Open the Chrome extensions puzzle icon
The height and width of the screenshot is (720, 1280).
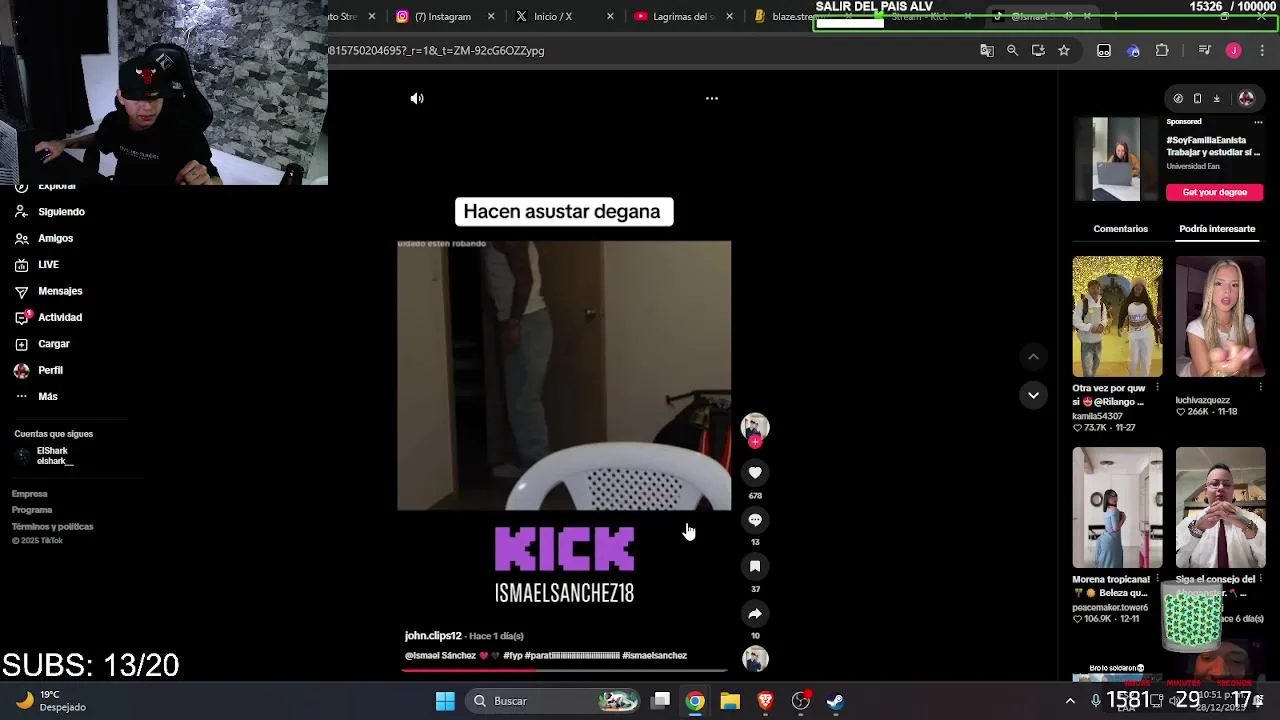point(1162,50)
